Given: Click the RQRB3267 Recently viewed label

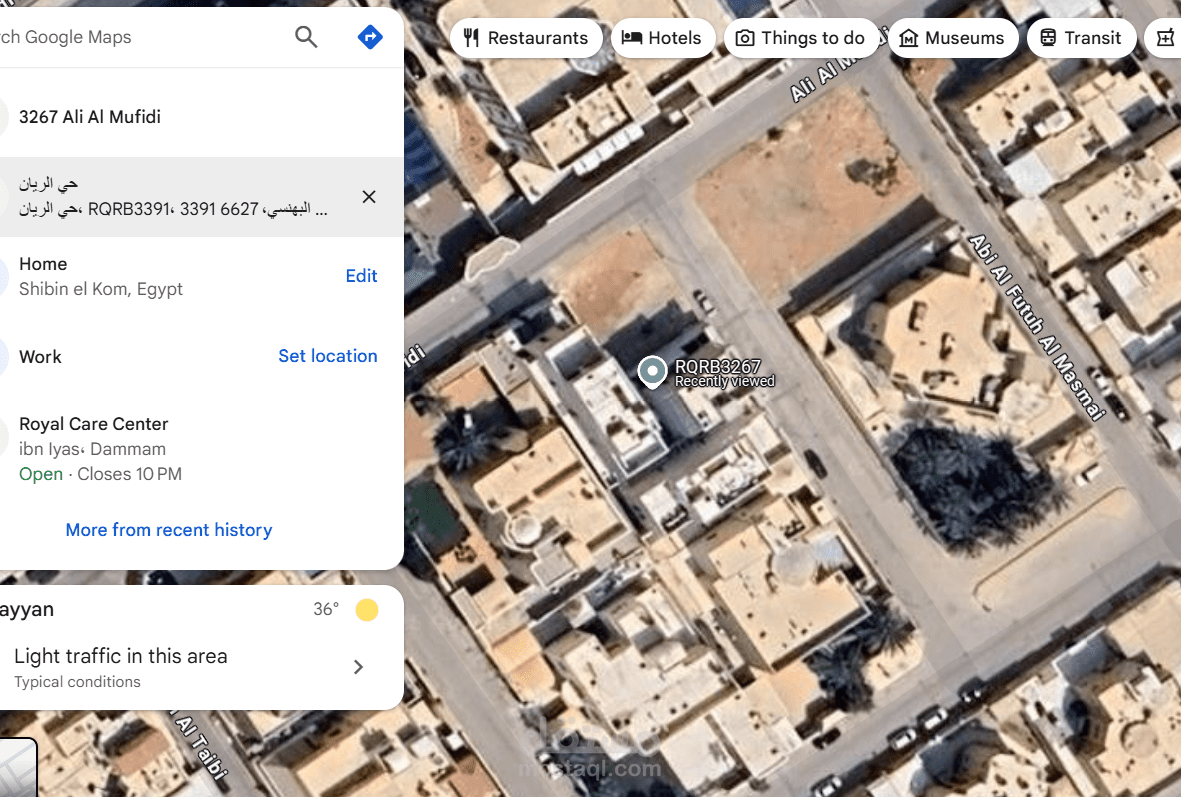Looking at the screenshot, I should (x=724, y=373).
